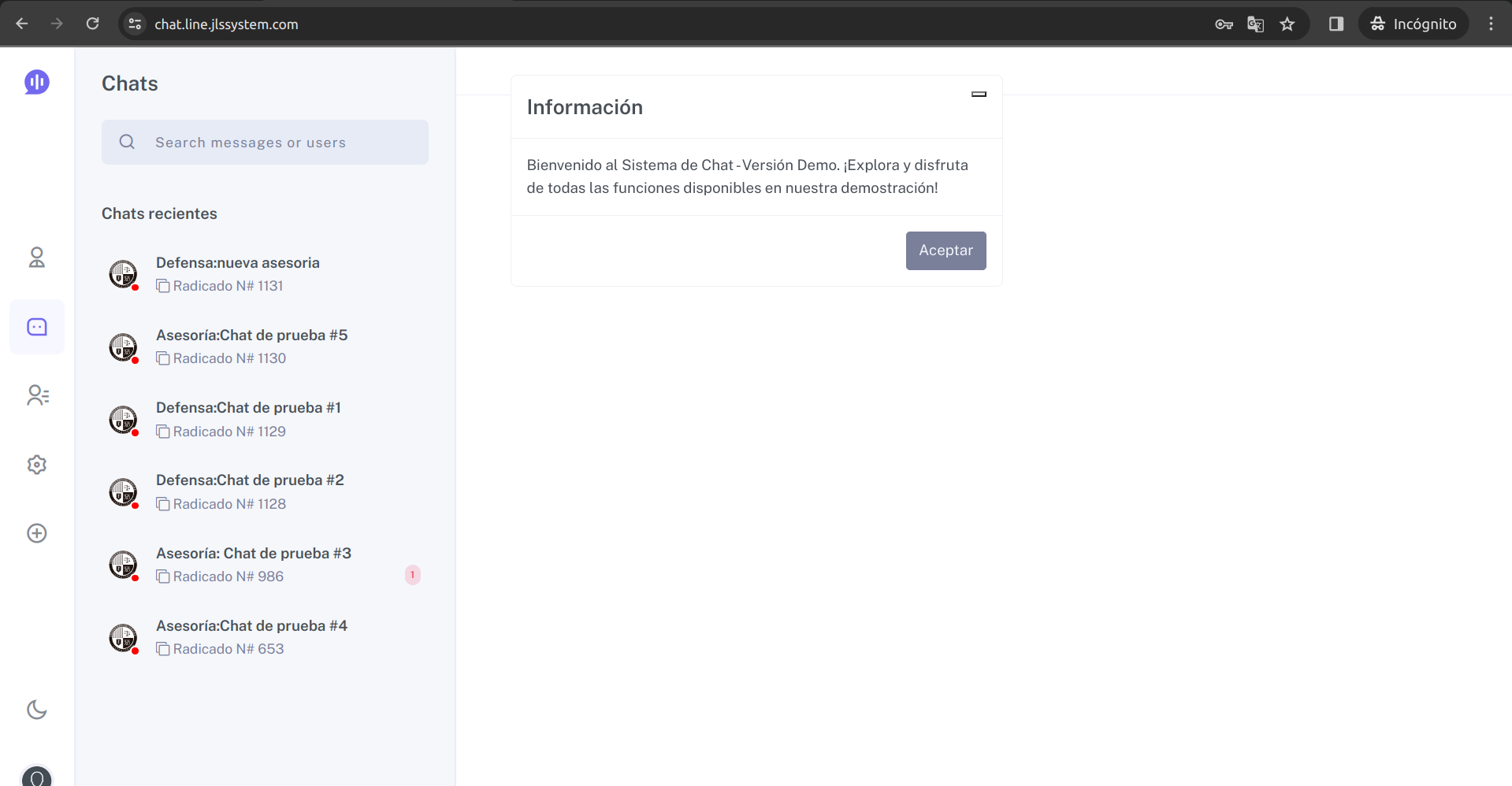Click copy icon beside Radicado N# 1131
Screen dimensions: 1512x786
coord(163,286)
